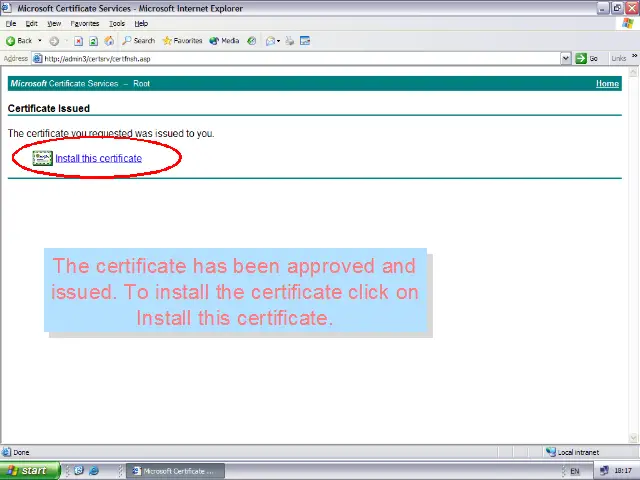The width and height of the screenshot is (640, 480).
Task: Click the scroll down arrow of the page scrollbar
Action: (x=633, y=438)
